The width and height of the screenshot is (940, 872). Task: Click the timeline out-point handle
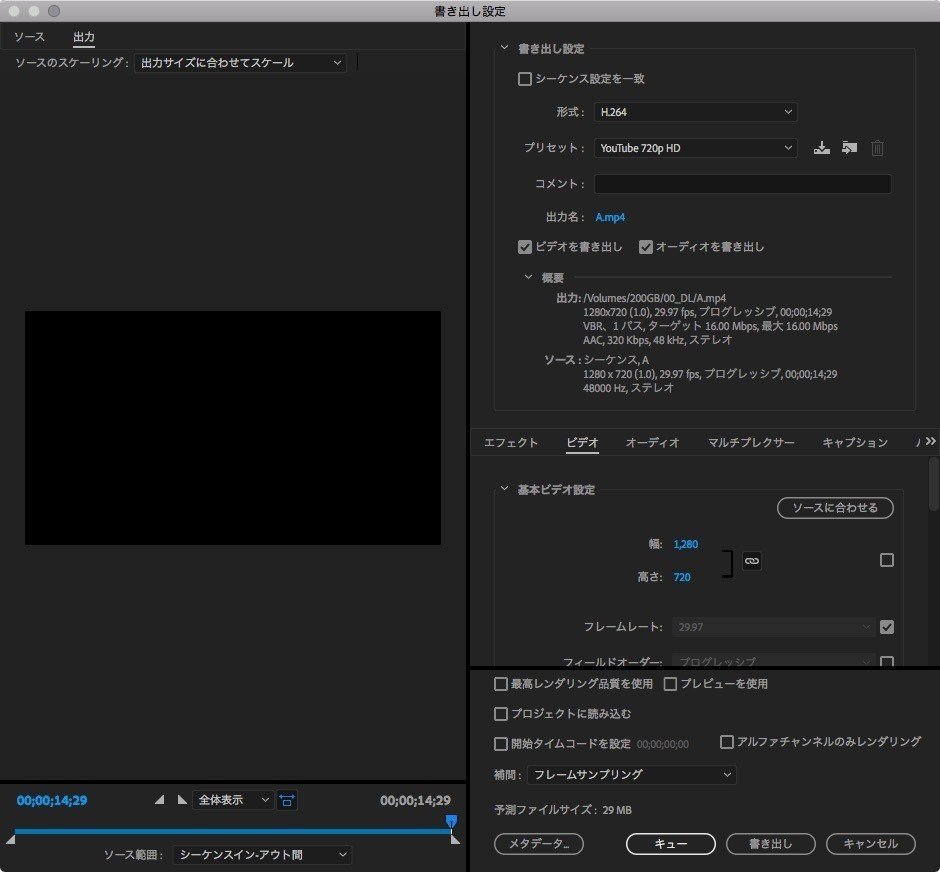click(x=455, y=839)
